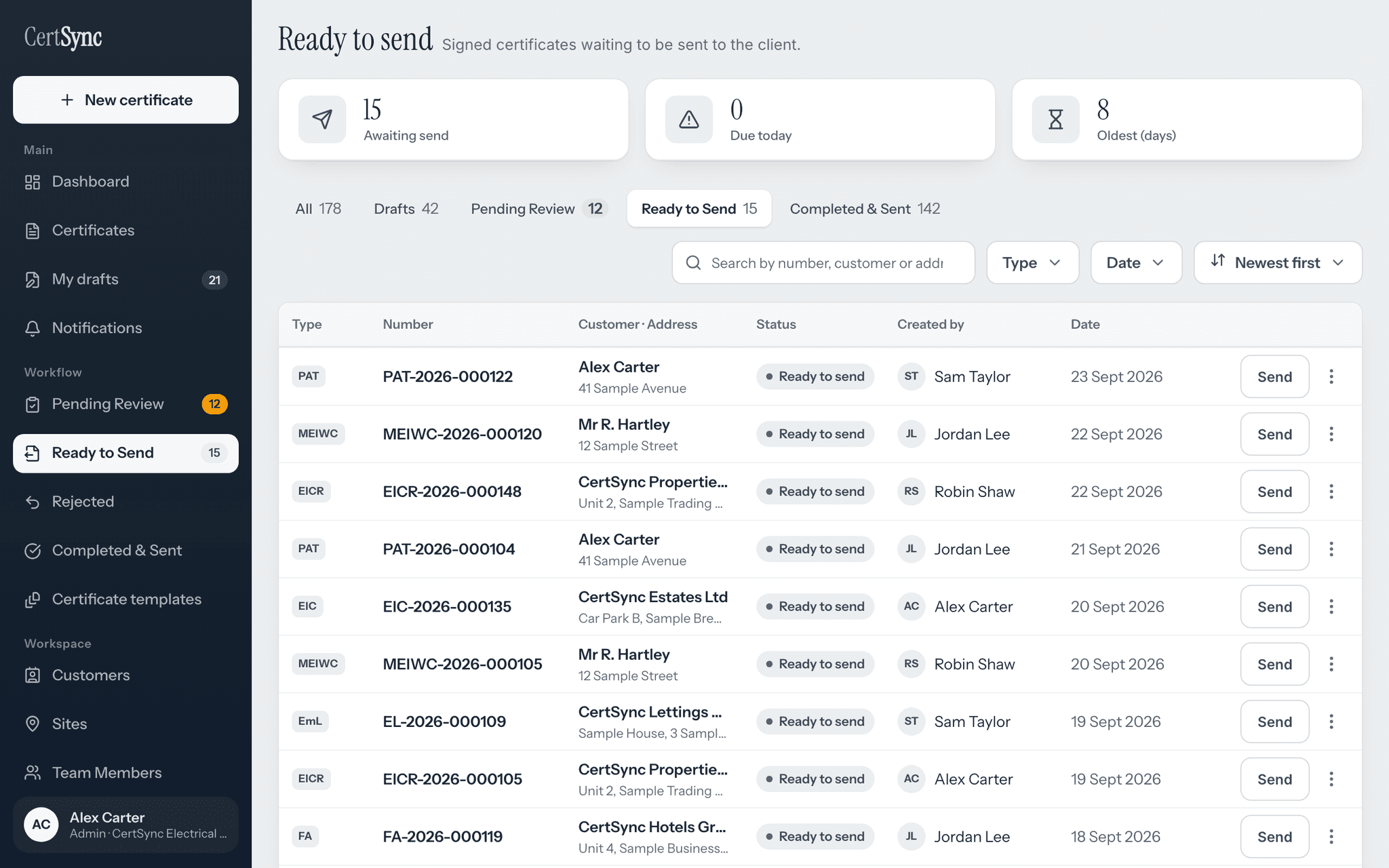Click customer name CertSync Estates Ltd
Image resolution: width=1389 pixels, height=868 pixels.
point(652,597)
